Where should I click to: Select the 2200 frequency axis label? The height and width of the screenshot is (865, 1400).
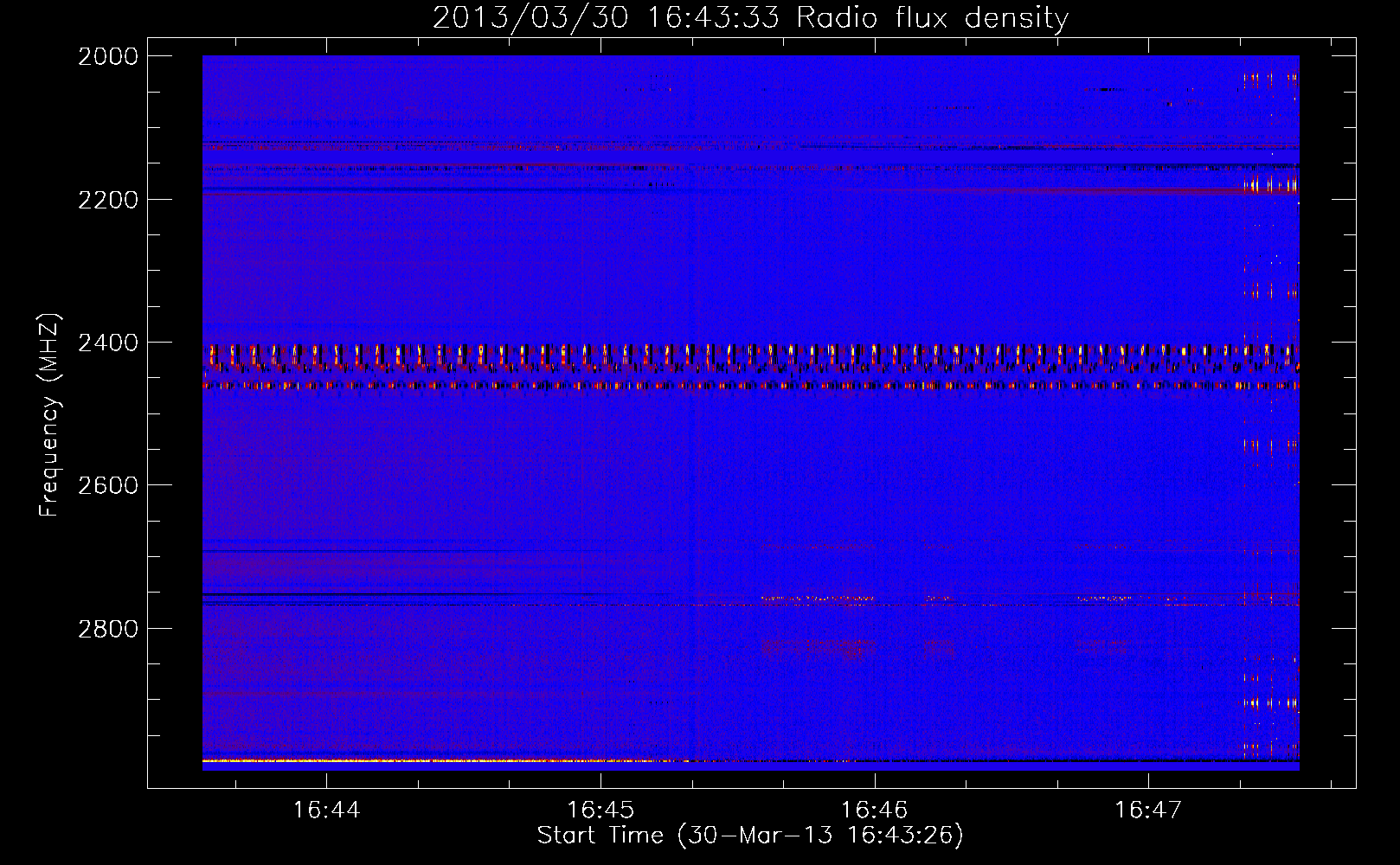pos(108,199)
